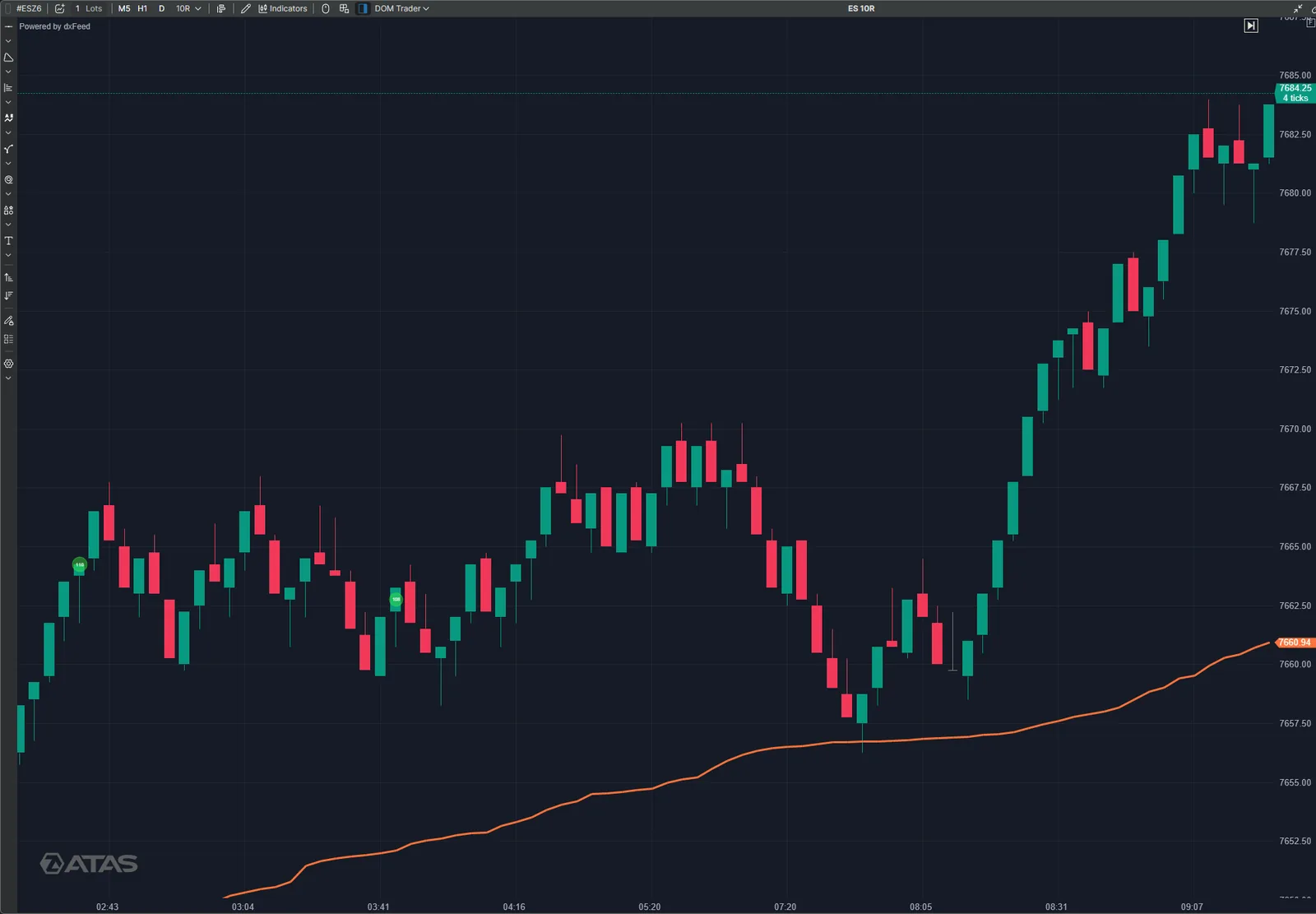The image size is (1316, 914).
Task: Switch to the M5 timeframe
Action: [124, 8]
